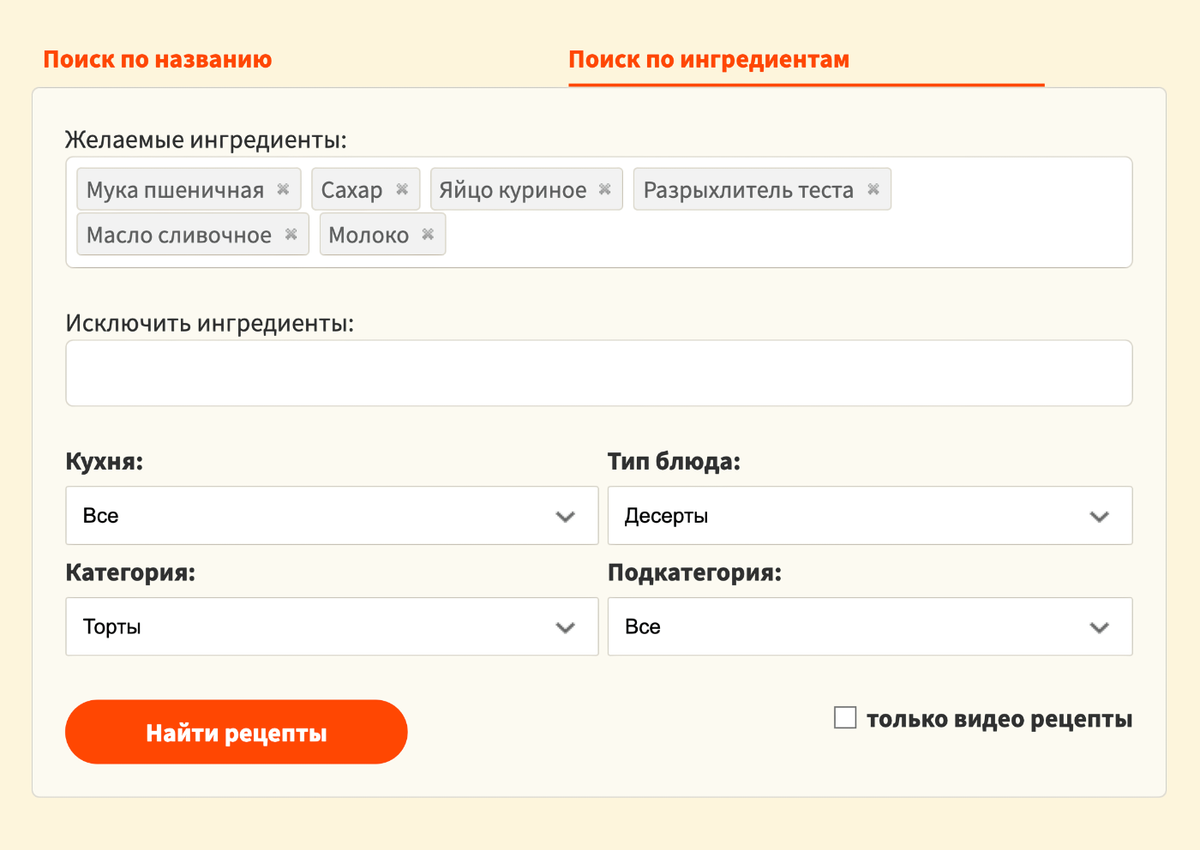1200x850 pixels.
Task: Delete the Масло сливочное ingredient tag
Action: tap(291, 235)
